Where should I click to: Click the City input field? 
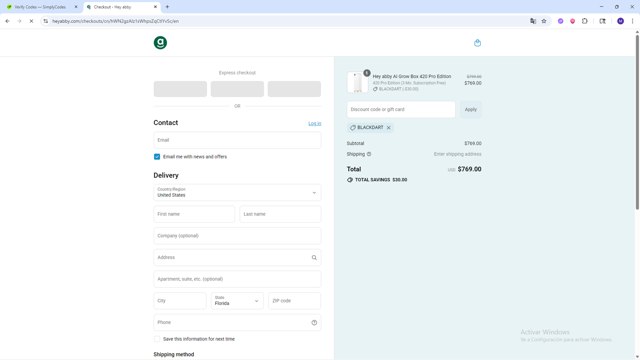click(x=180, y=301)
